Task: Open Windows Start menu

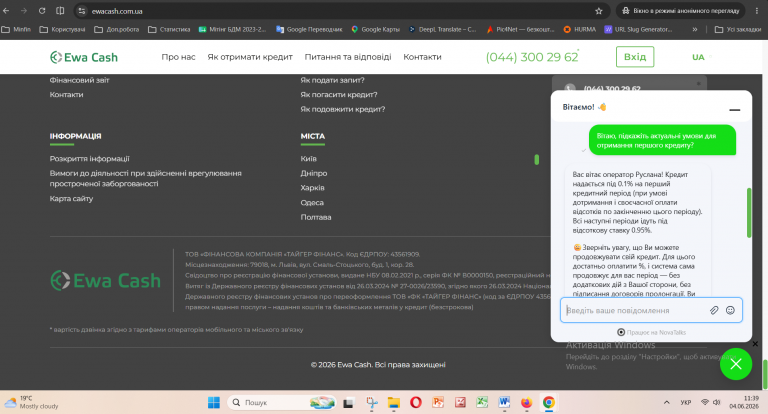Action: click(214, 402)
